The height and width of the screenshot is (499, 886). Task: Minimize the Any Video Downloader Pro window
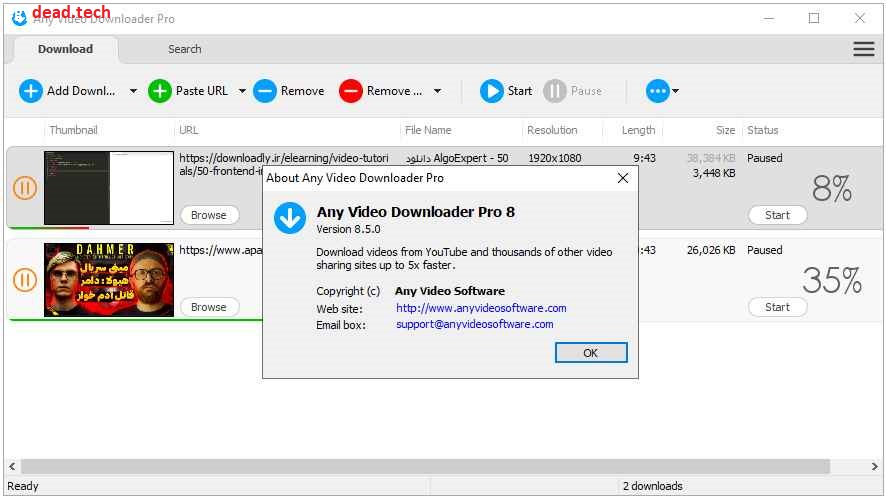coord(769,18)
